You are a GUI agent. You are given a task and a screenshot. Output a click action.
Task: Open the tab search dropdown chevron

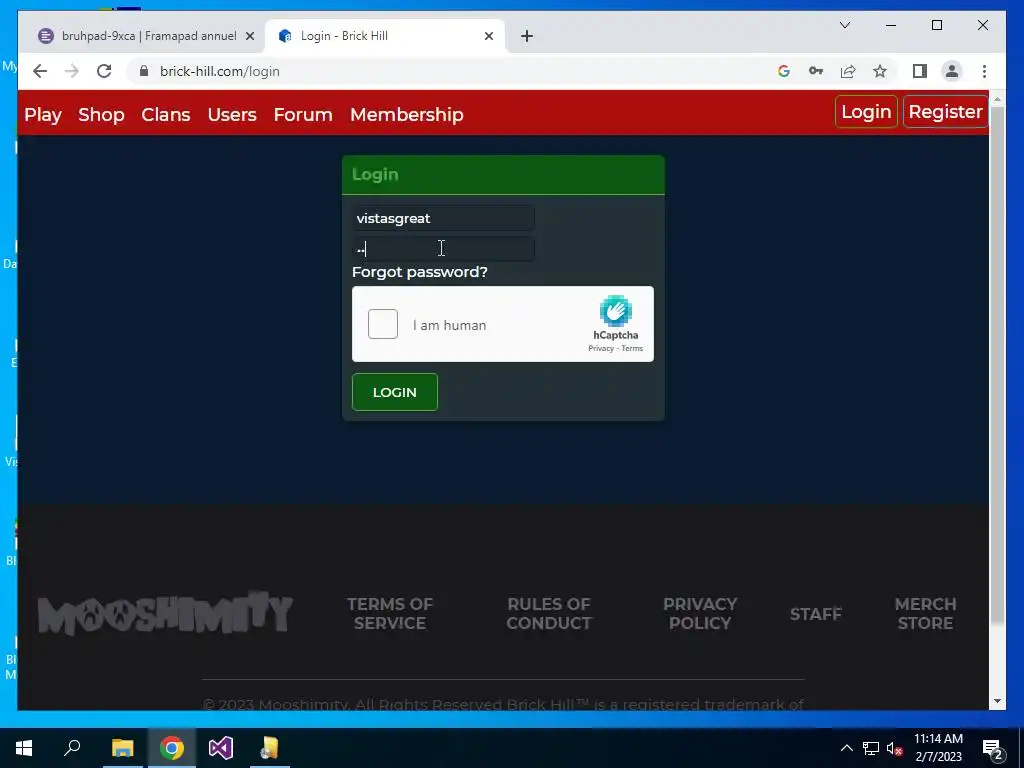pyautogui.click(x=844, y=25)
